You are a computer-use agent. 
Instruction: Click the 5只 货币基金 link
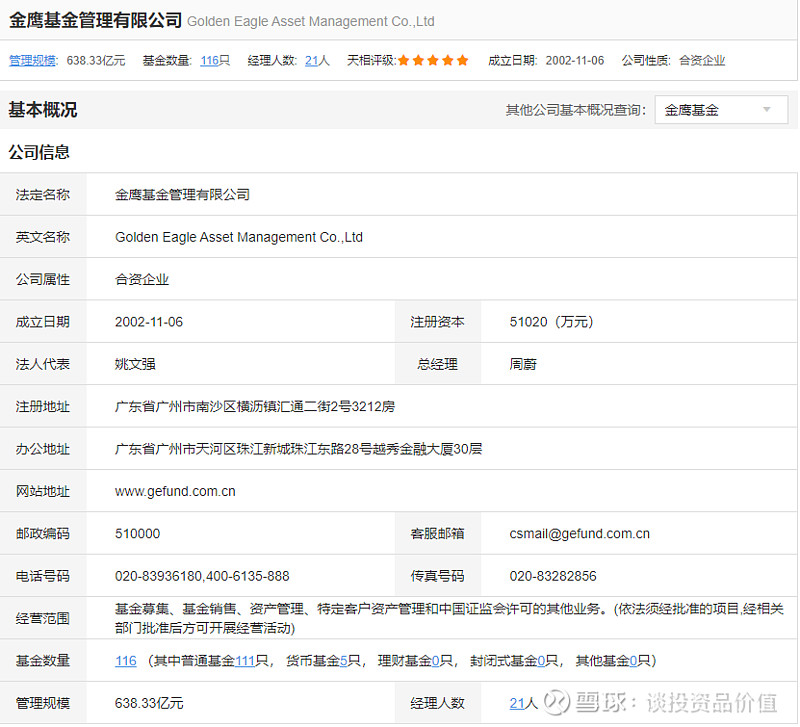pos(342,660)
